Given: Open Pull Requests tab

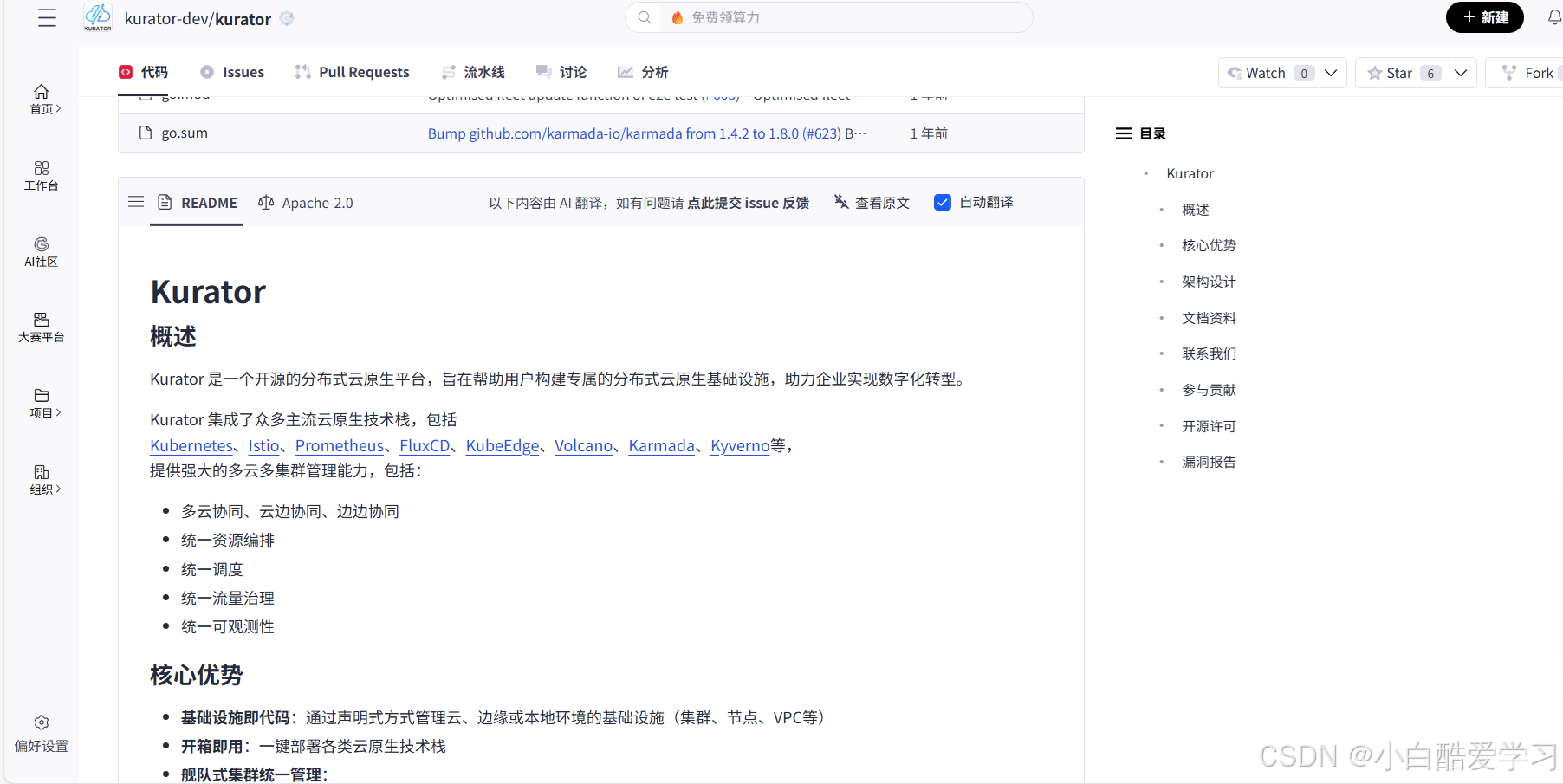Looking at the screenshot, I should (352, 72).
